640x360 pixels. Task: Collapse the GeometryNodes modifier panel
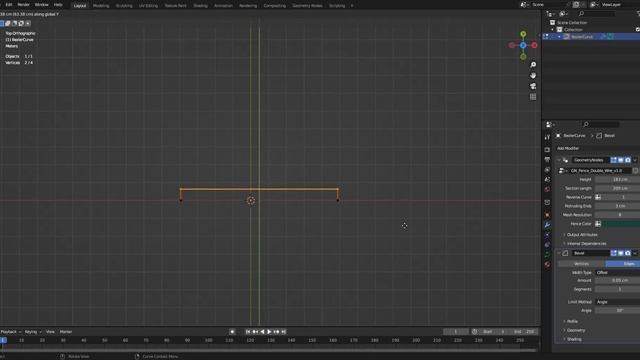point(559,160)
